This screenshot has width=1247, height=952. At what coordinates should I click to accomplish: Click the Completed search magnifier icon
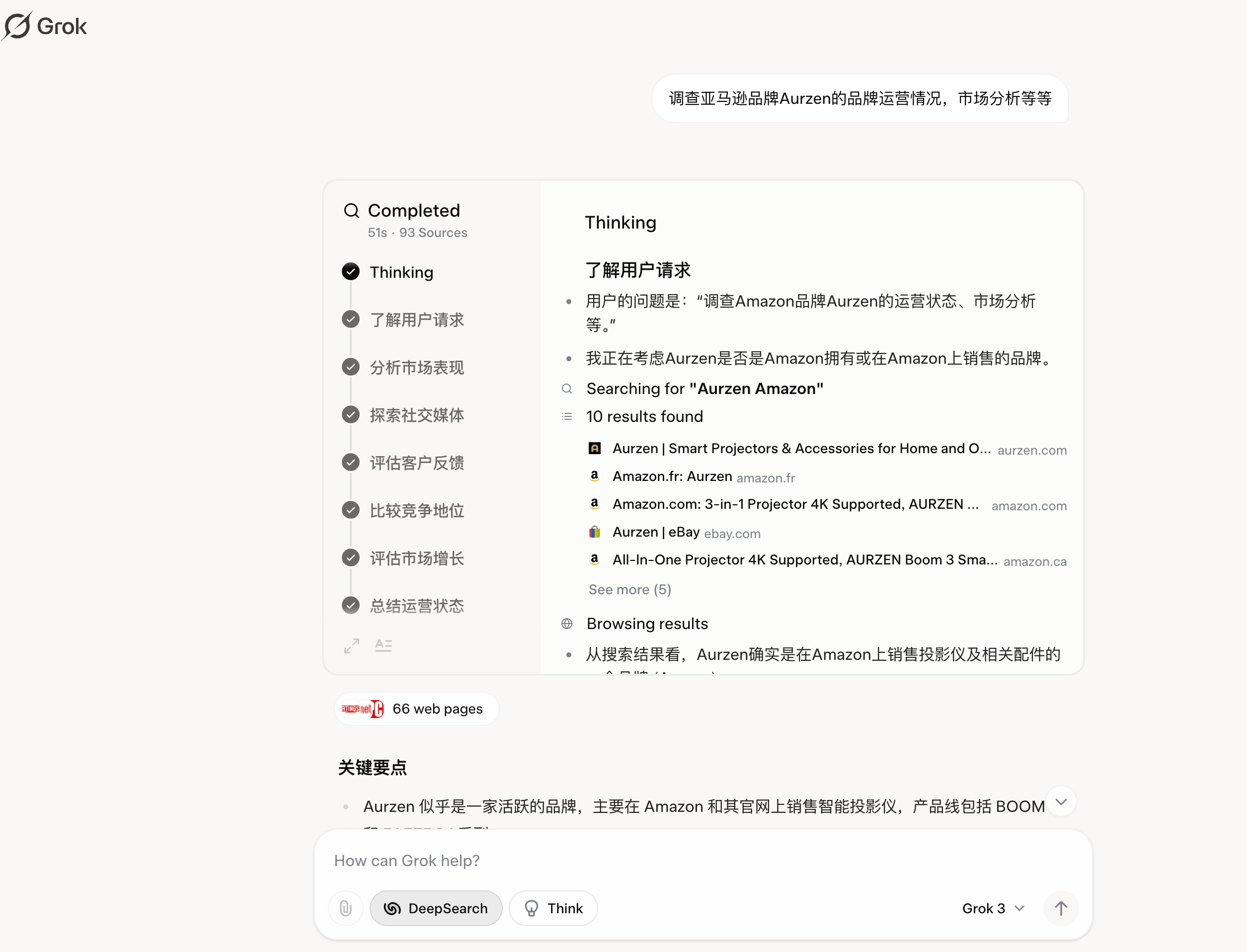point(351,211)
